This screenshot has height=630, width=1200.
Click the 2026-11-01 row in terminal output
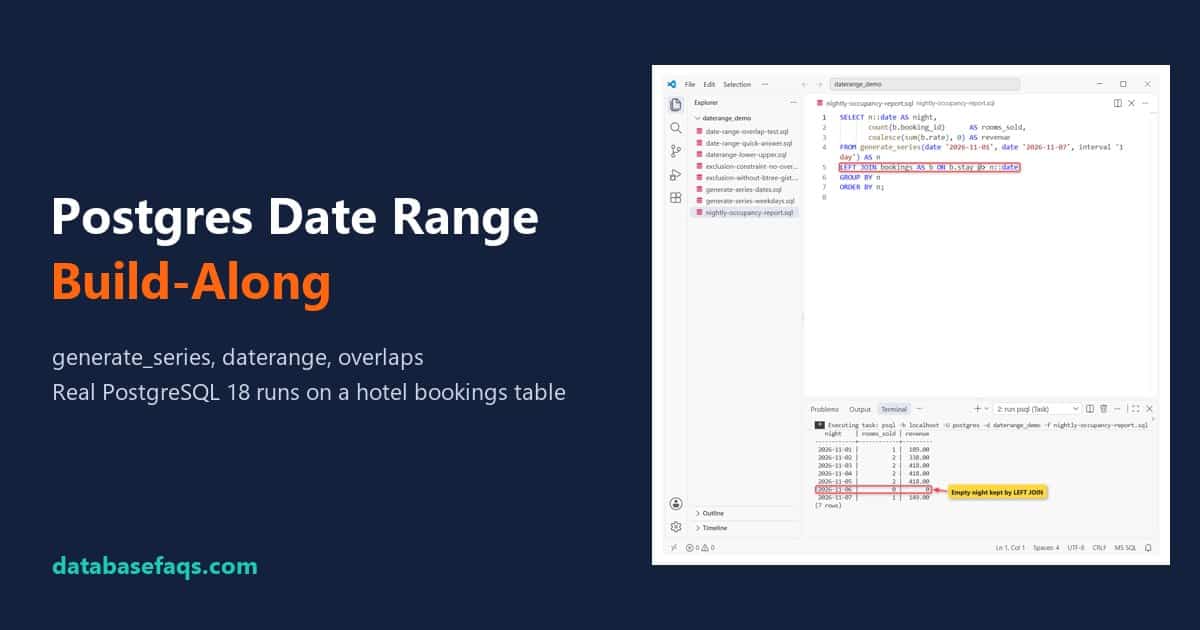tap(874, 450)
